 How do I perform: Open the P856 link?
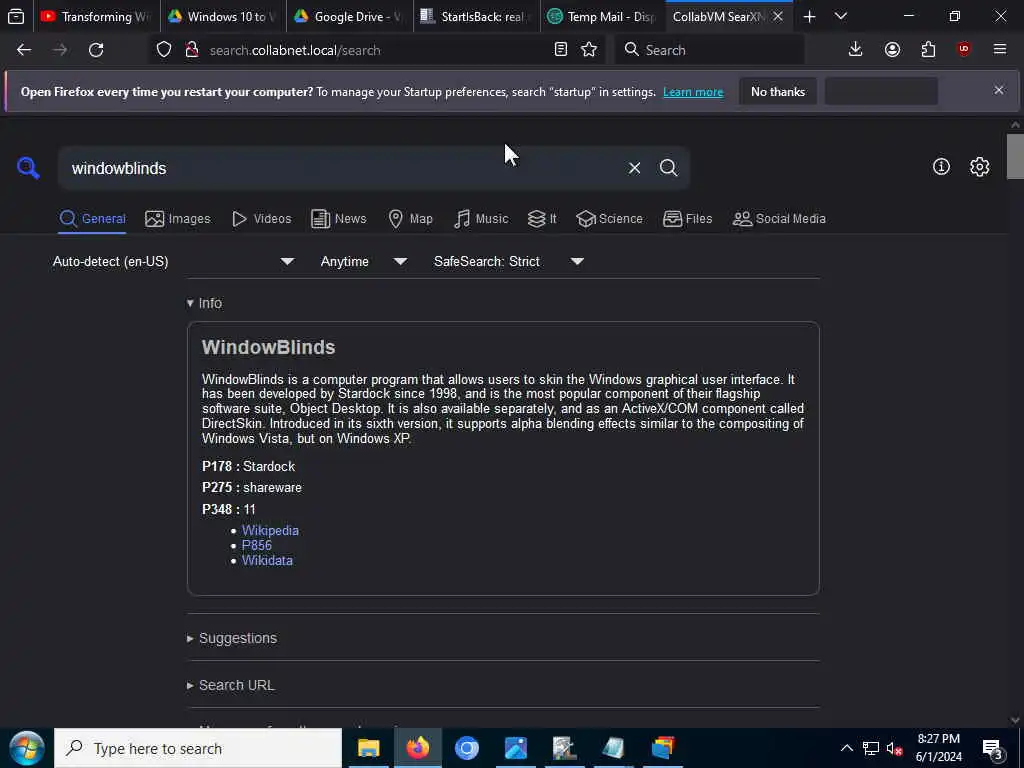pos(257,545)
